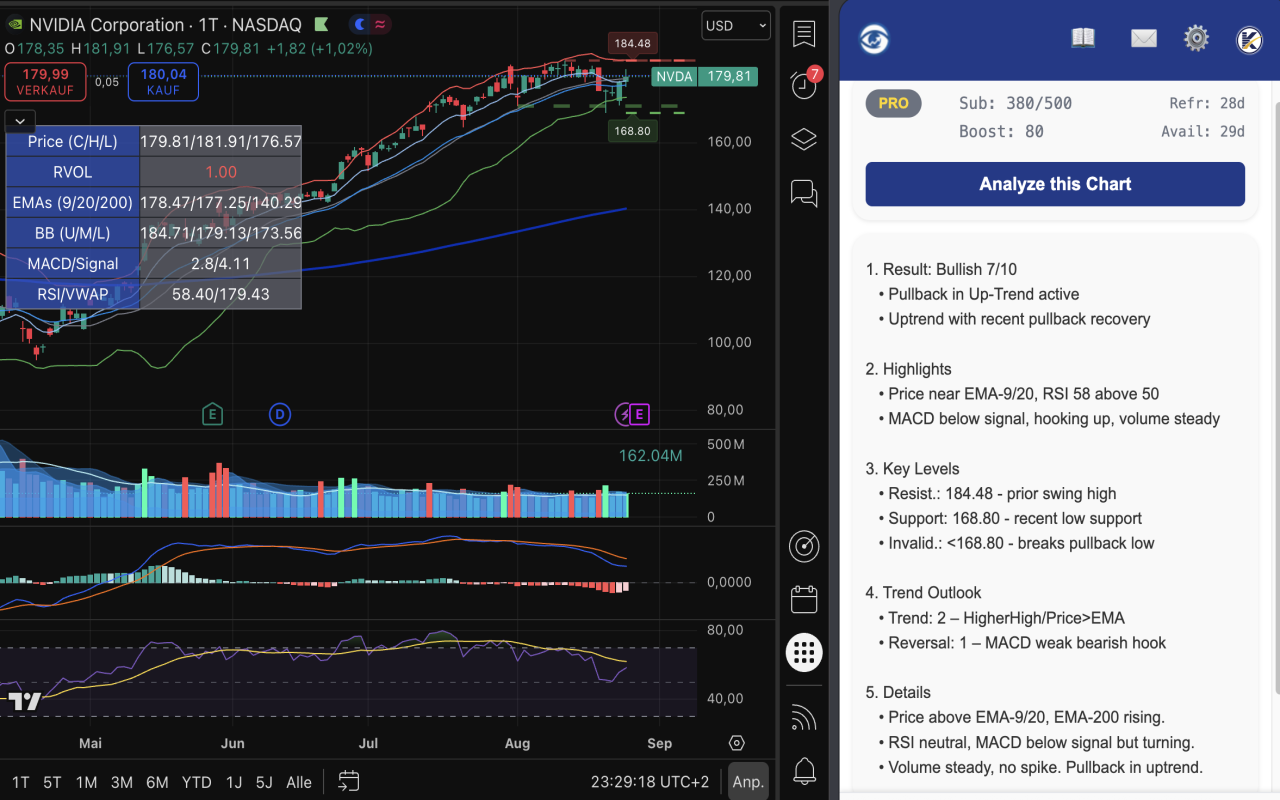
Task: Toggle Anp. adjustment button
Action: tap(748, 782)
